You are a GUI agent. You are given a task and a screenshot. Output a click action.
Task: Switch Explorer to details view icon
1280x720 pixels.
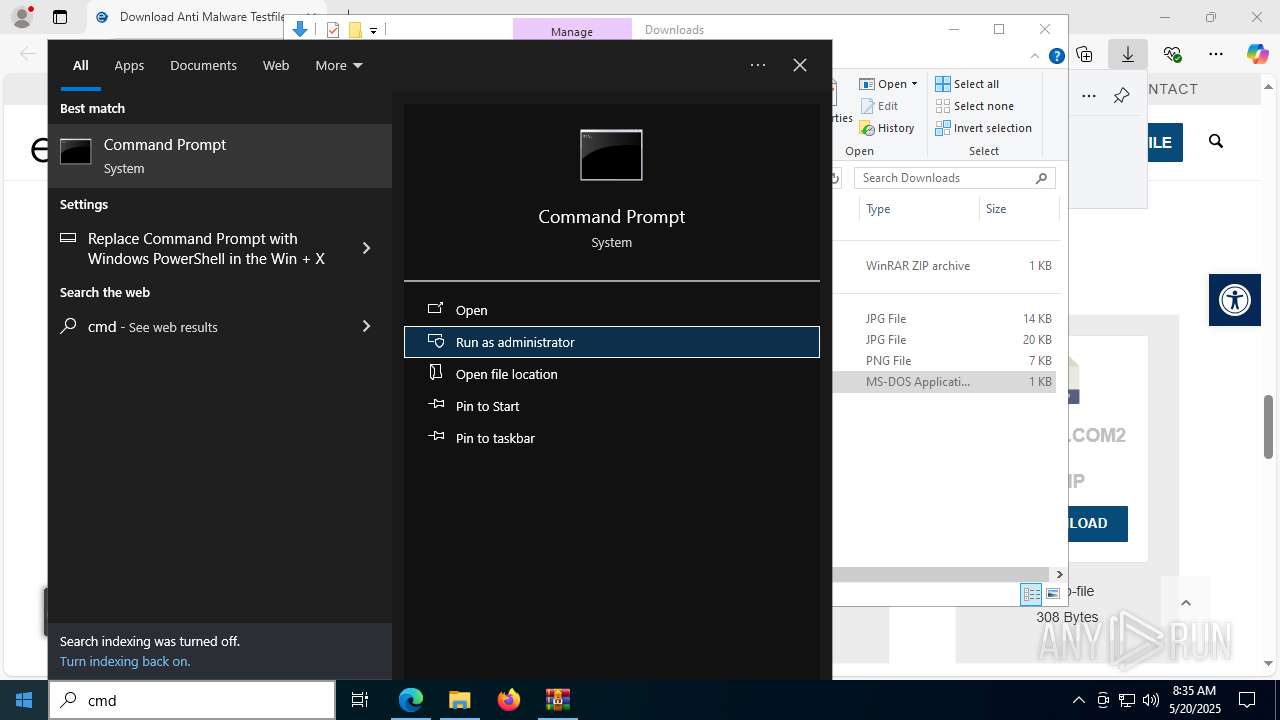[x=1031, y=594]
